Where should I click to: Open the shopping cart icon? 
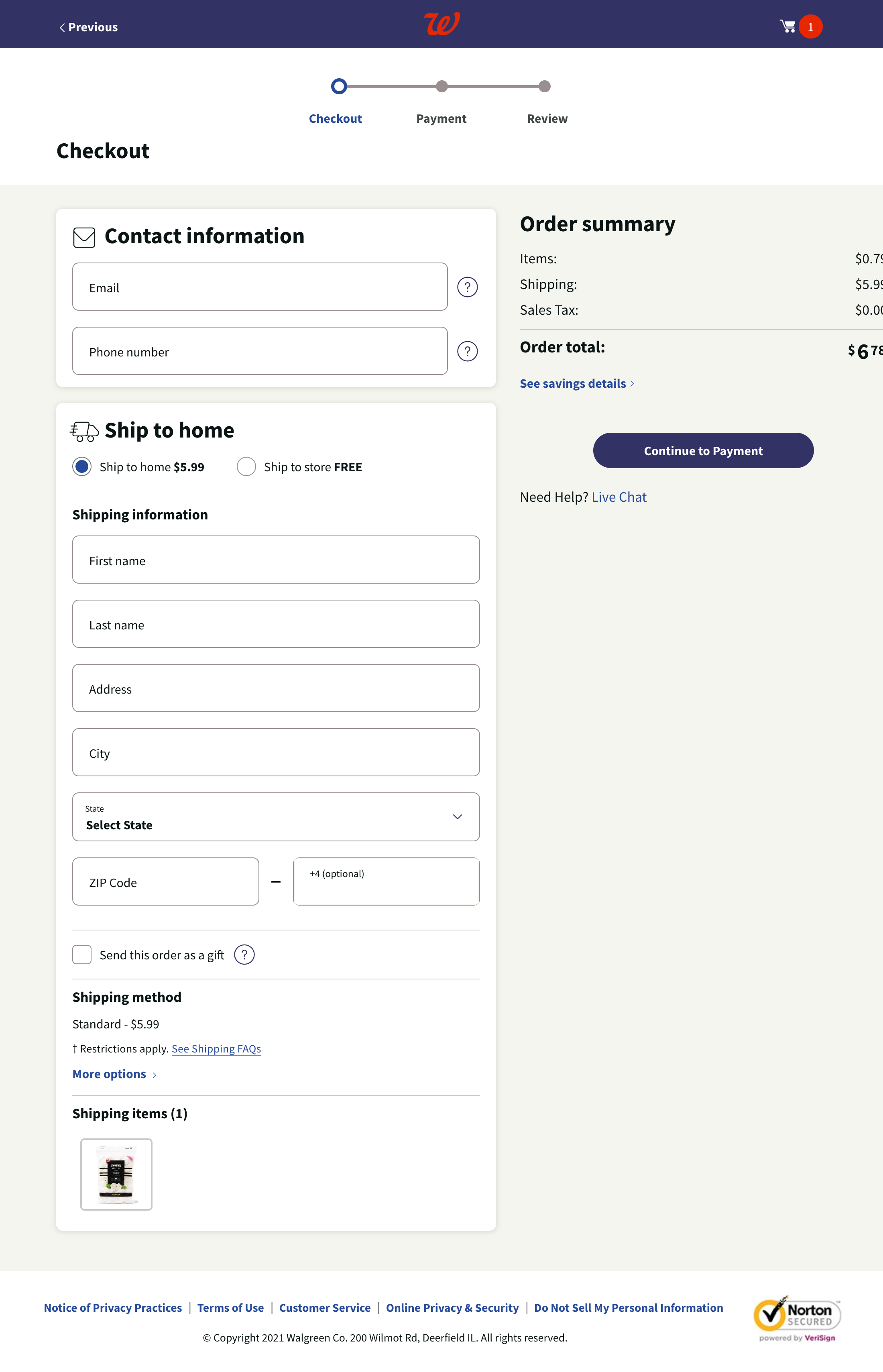point(788,26)
